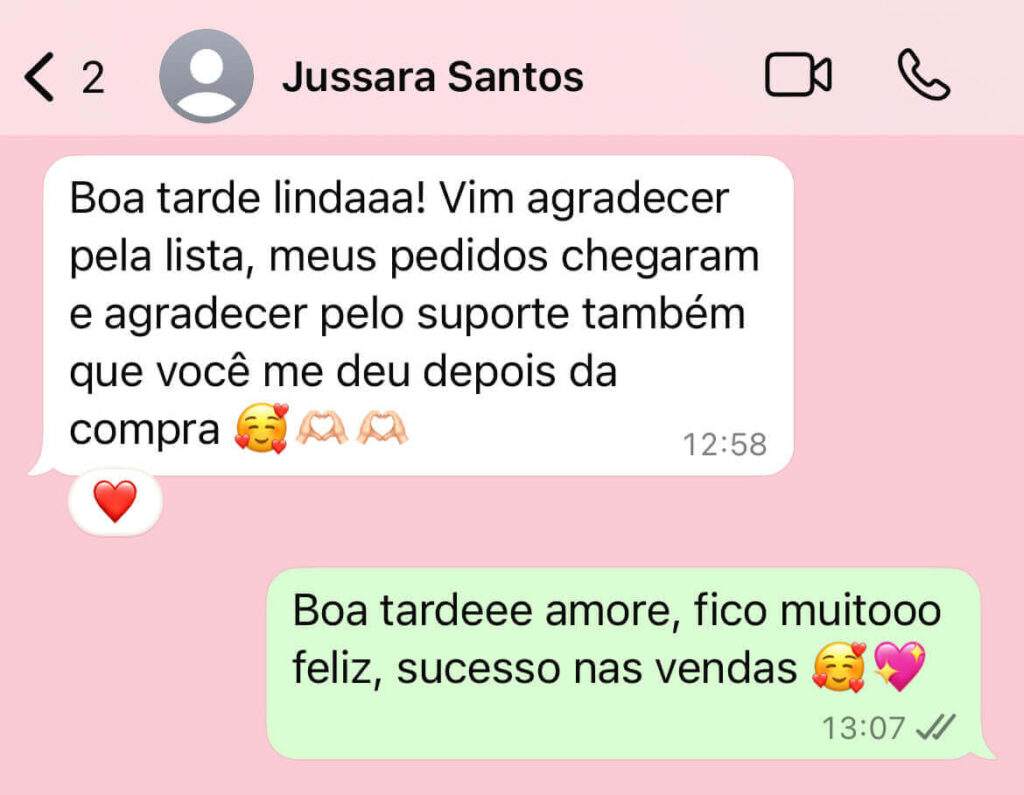Viewport: 1024px width, 795px height.
Task: Go back using the left arrow
Action: [x=39, y=77]
